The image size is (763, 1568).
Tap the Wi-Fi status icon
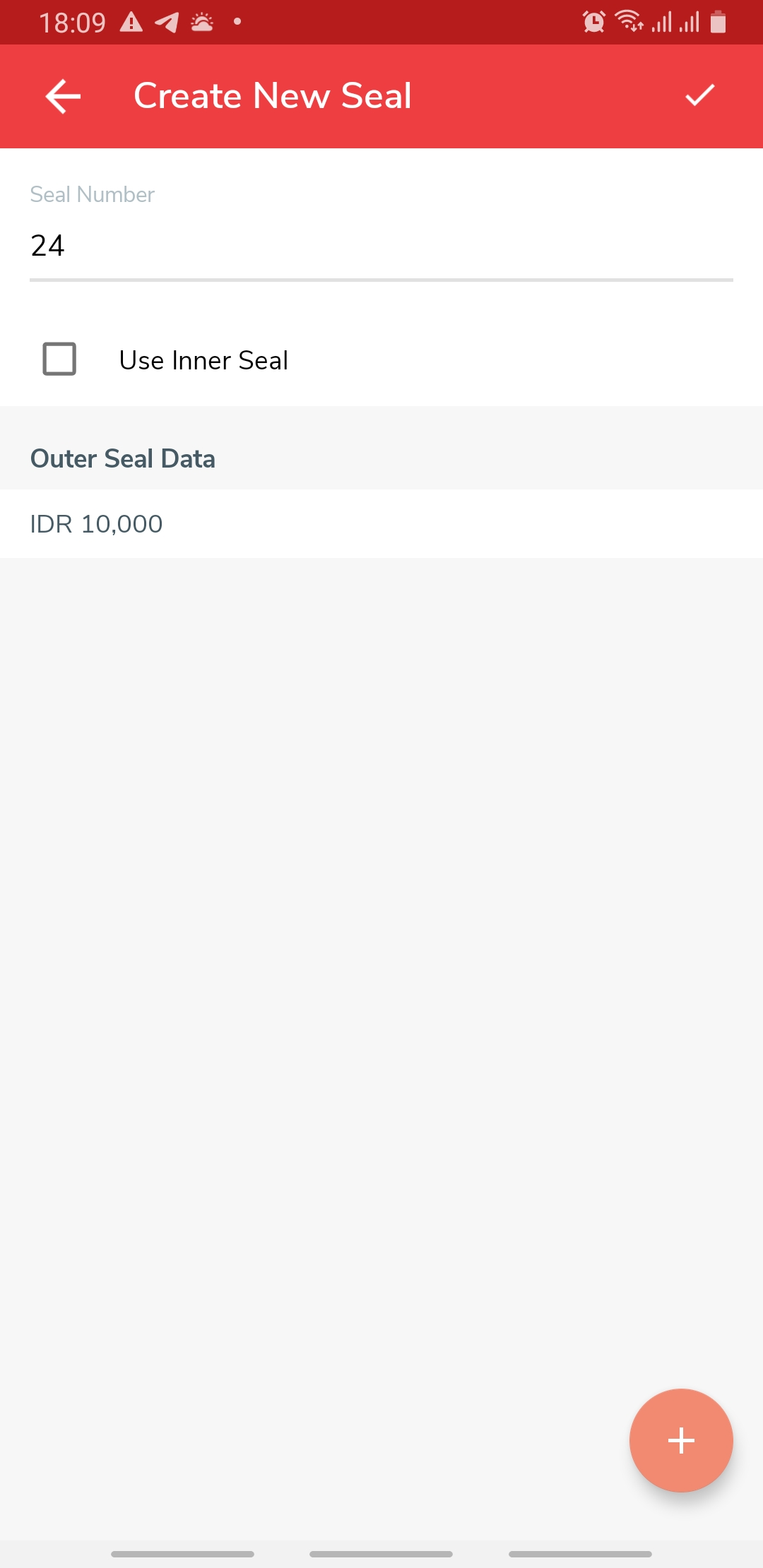(629, 22)
